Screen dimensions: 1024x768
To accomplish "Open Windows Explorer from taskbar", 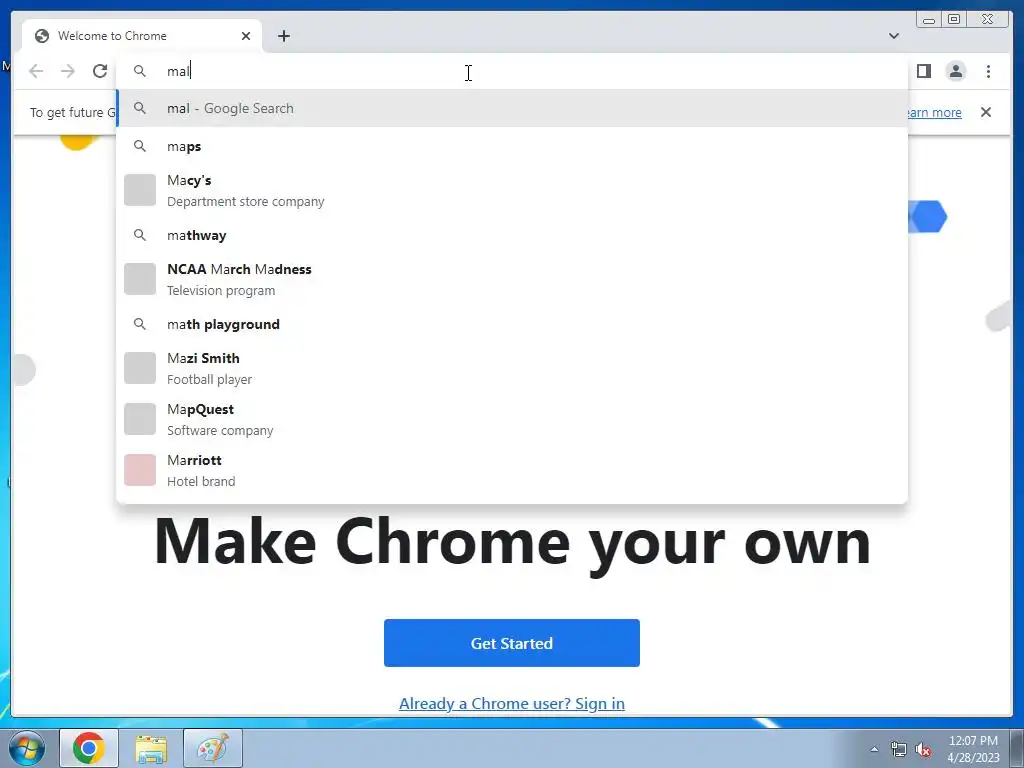I will [x=151, y=748].
